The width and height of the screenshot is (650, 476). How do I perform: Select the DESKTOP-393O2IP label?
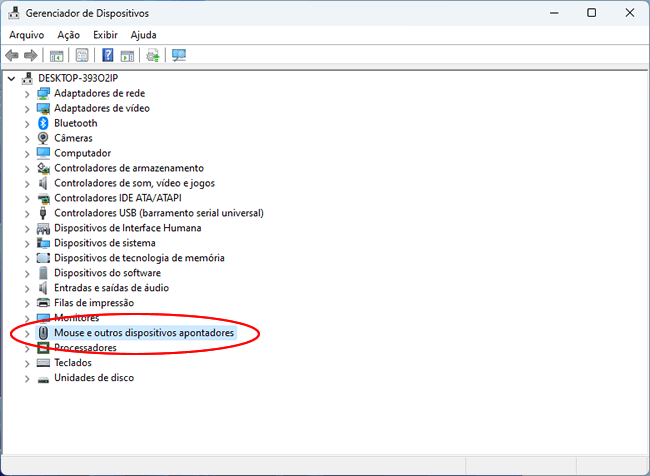coord(78,78)
